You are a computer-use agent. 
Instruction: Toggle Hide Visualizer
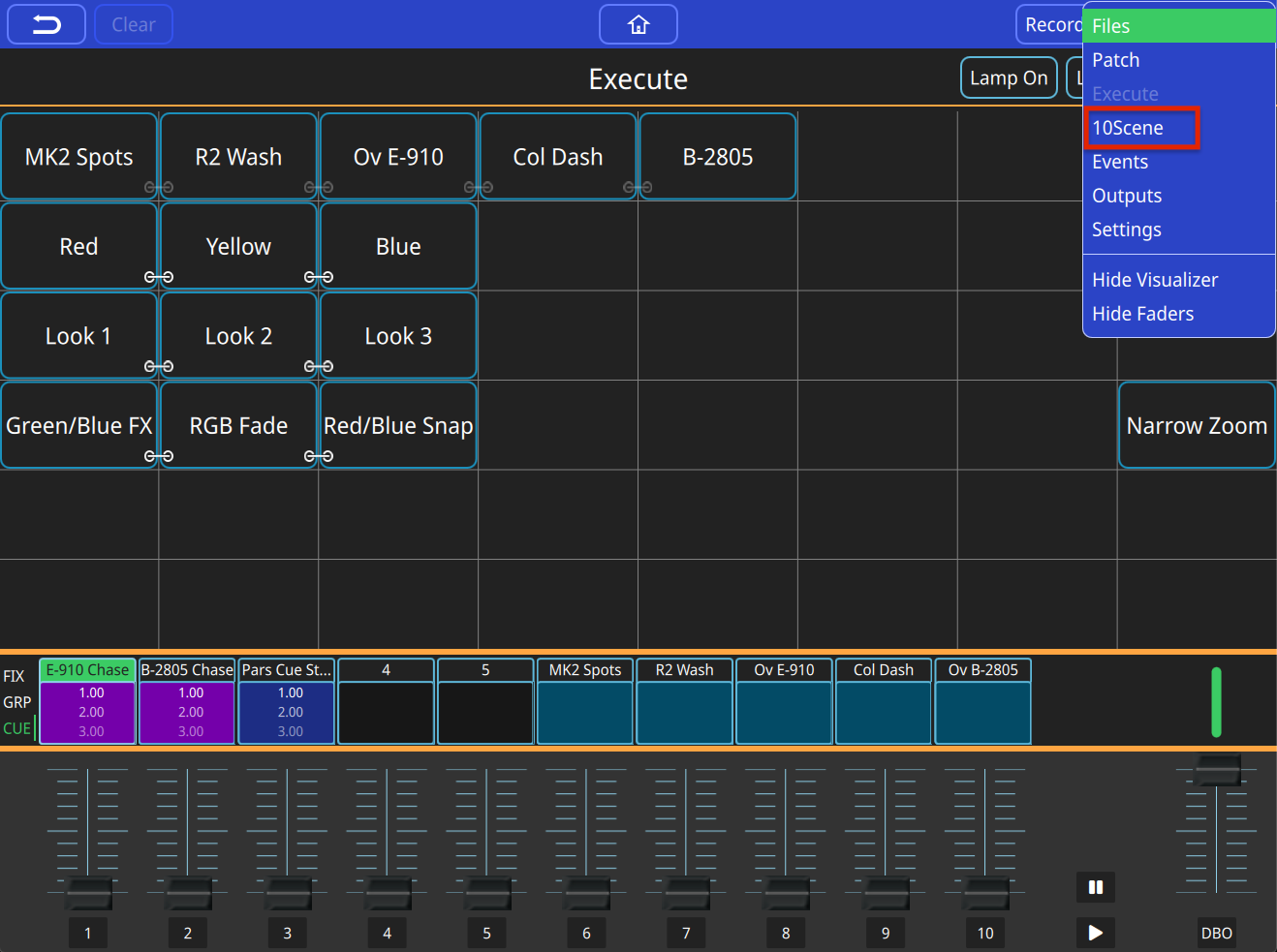pos(1155,279)
